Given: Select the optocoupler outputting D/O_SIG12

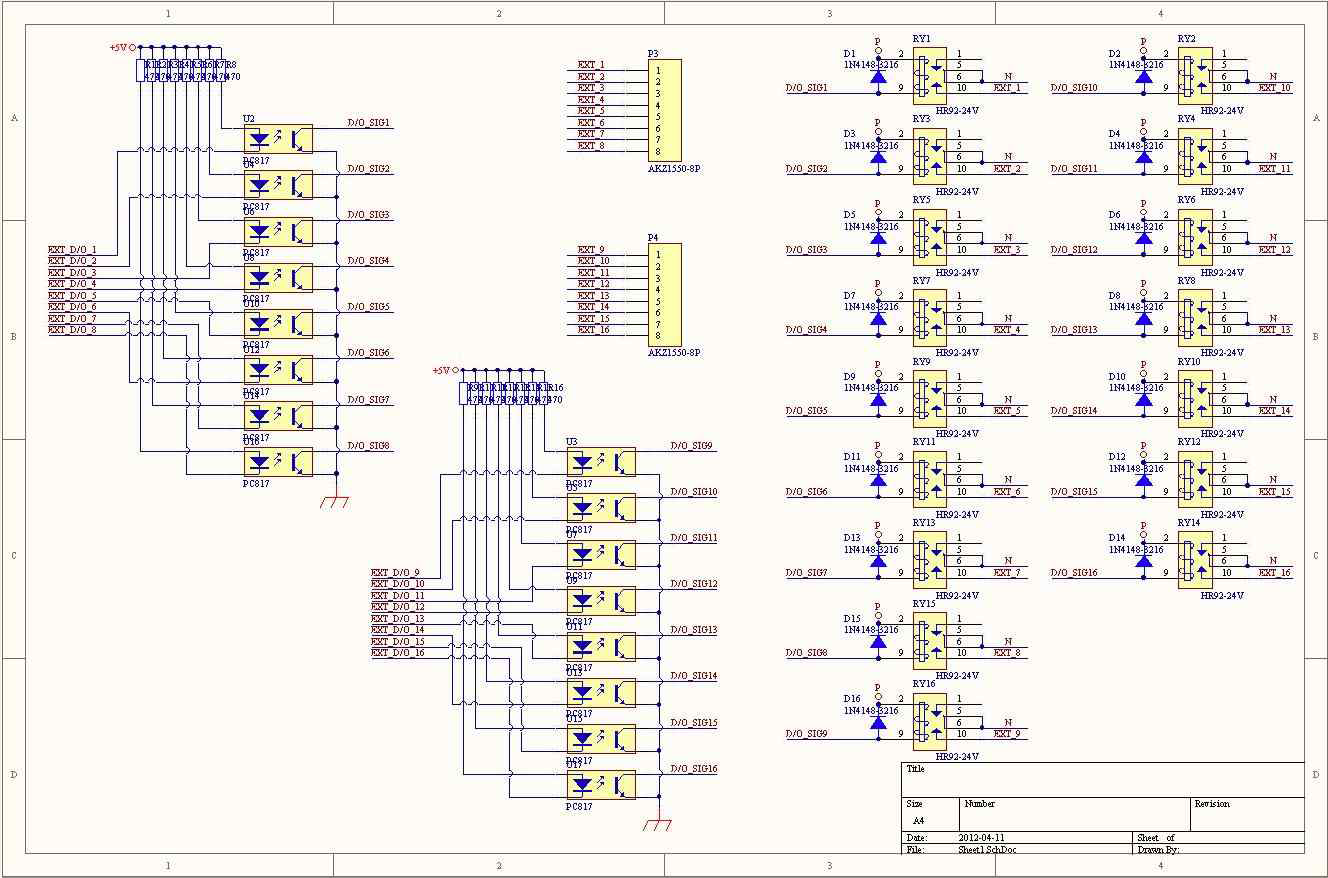Looking at the screenshot, I should tap(601, 601).
